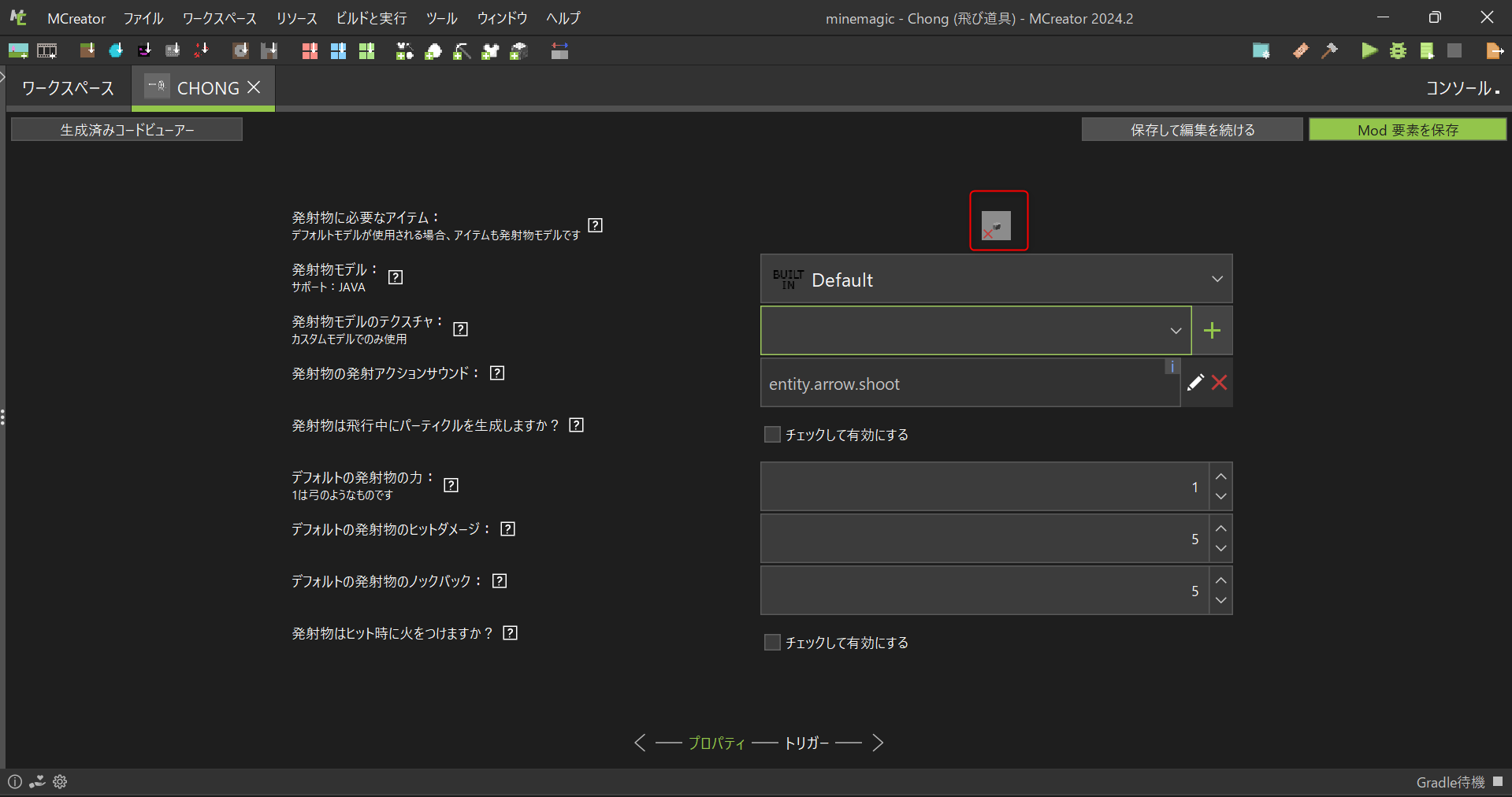Enable particle generation during flight checkbox
1512x797 pixels.
(772, 435)
